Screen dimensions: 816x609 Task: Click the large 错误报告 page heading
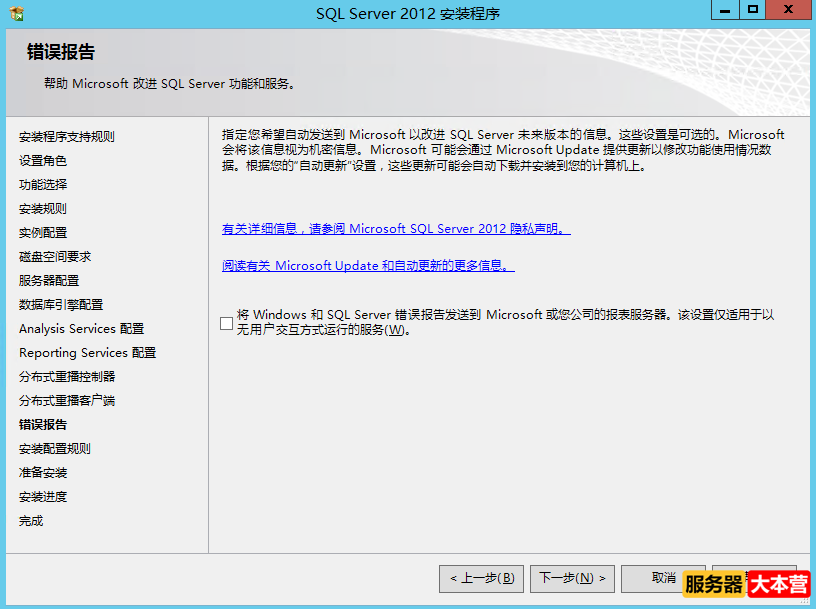pyautogui.click(x=61, y=52)
